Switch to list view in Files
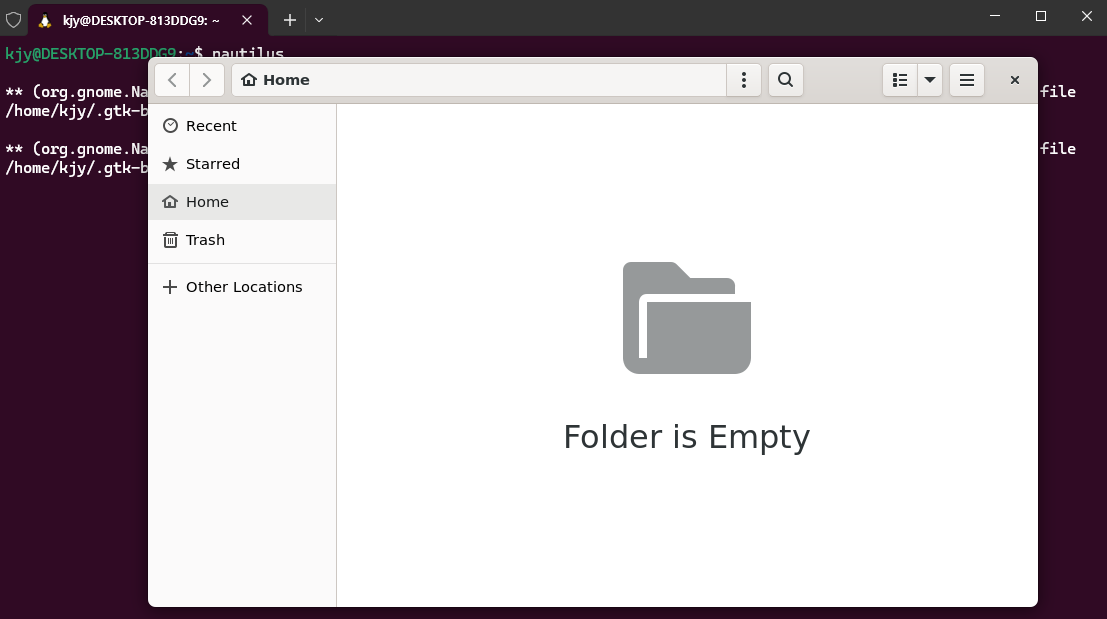Viewport: 1107px width, 619px height. coord(900,80)
